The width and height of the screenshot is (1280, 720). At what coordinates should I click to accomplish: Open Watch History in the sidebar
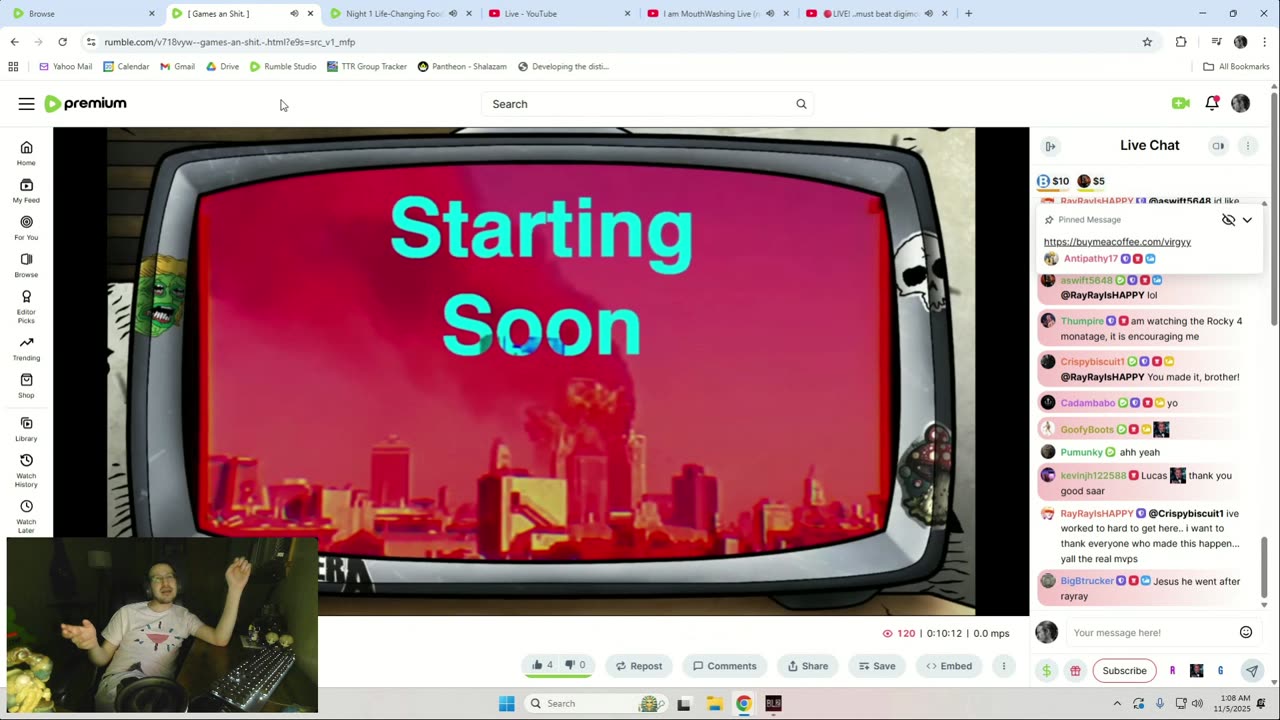26,470
